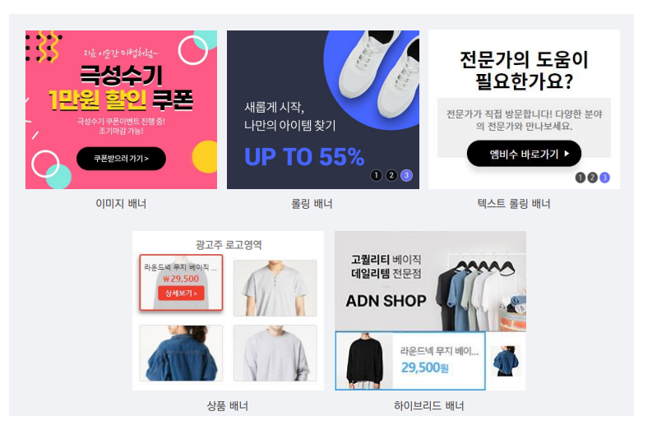Click the 이미지 배너 label
Screen dimensions: 646x422
121,204
